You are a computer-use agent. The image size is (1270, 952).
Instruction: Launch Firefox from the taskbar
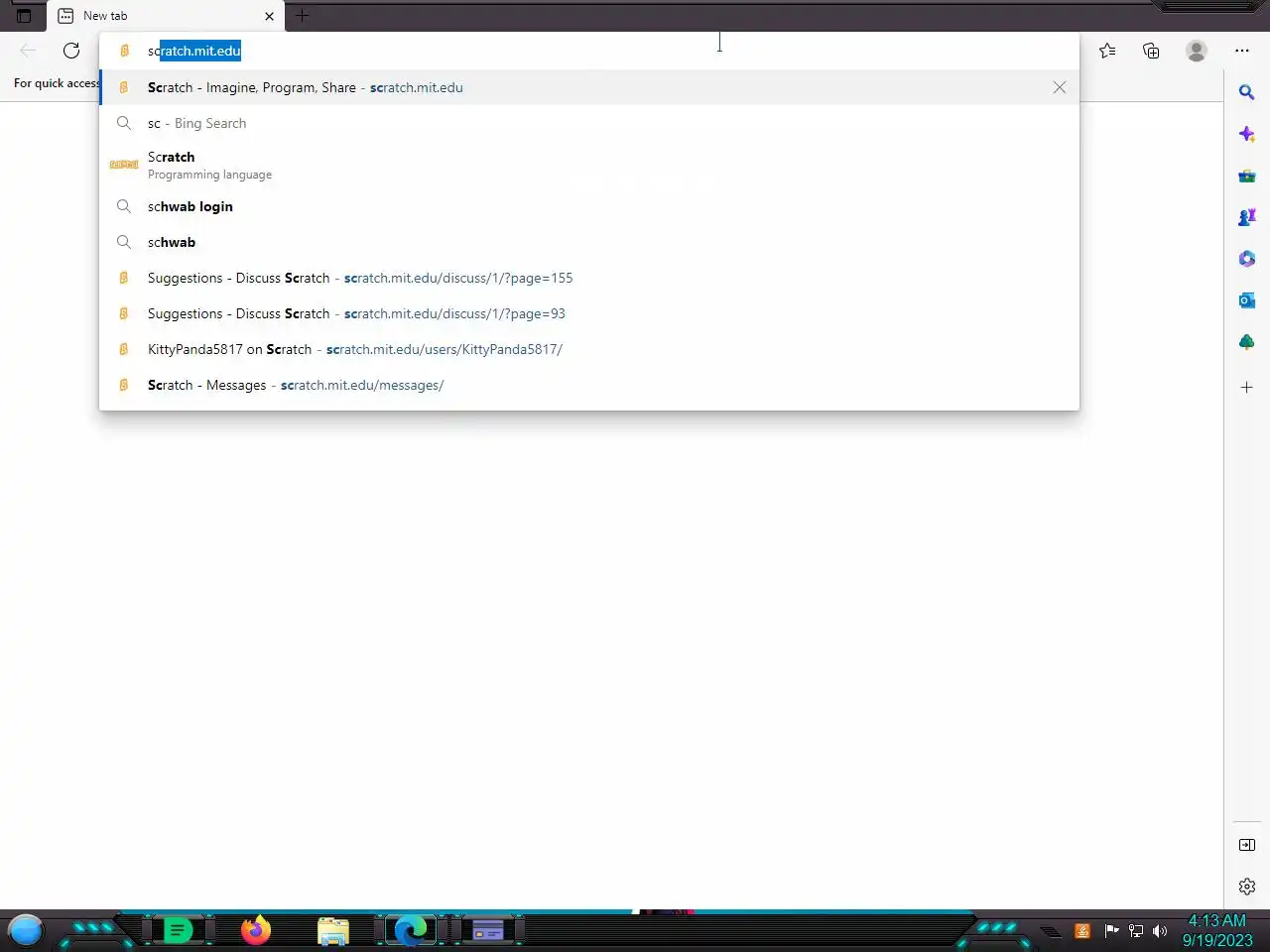coord(256,930)
